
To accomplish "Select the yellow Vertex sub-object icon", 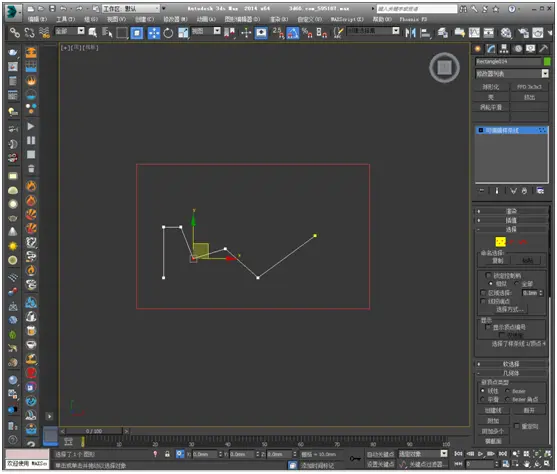I will pyautogui.click(x=500, y=242).
